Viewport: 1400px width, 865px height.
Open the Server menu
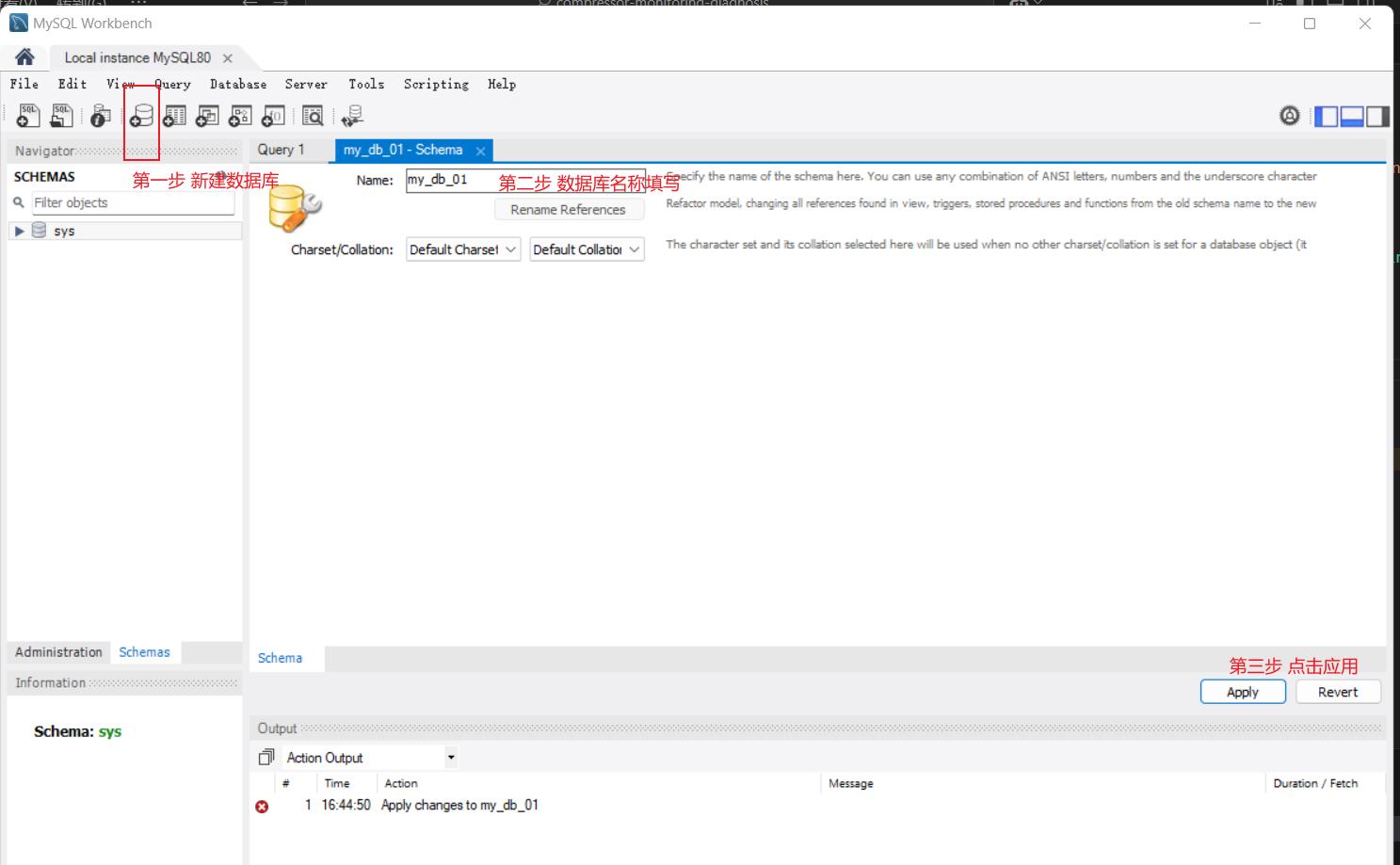pyautogui.click(x=306, y=84)
